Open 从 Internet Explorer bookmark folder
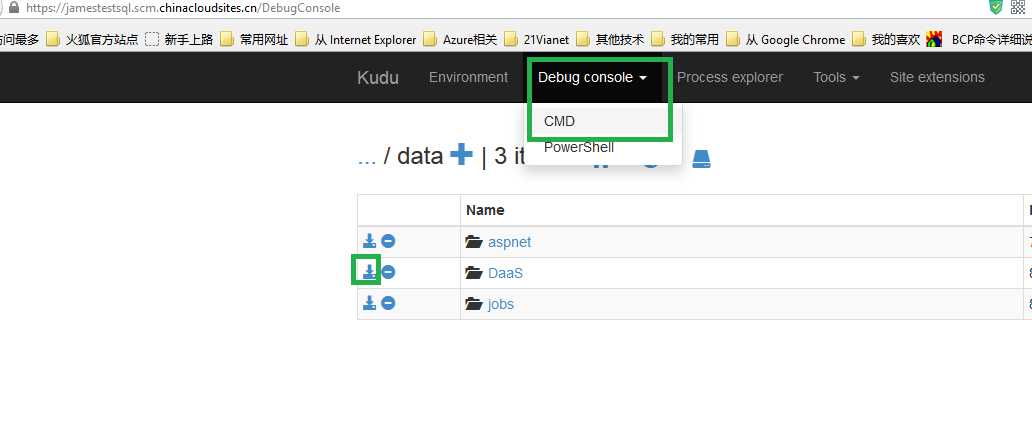This screenshot has width=1032, height=439. (355, 39)
